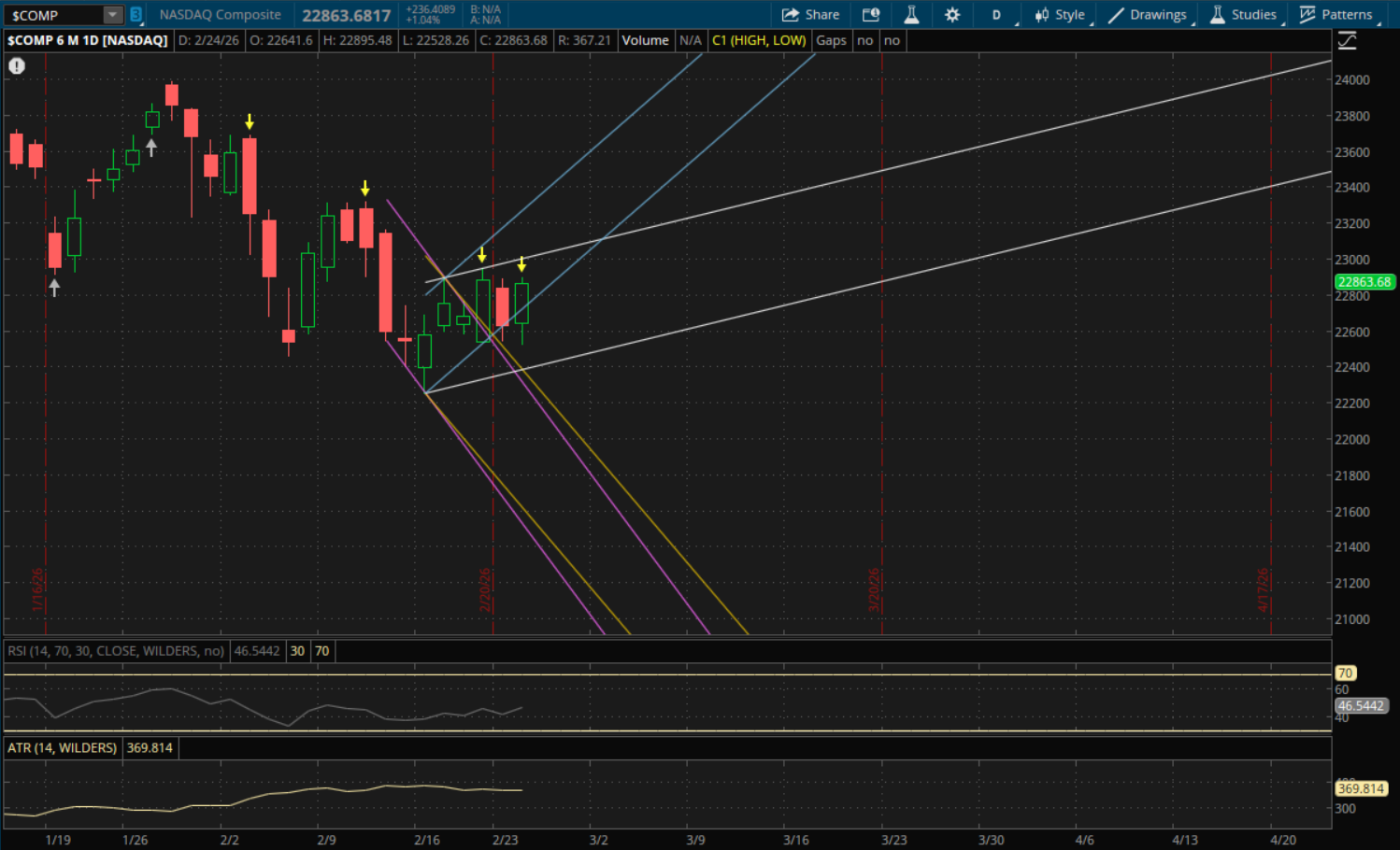Click the RSI 70 overbought level value box
Image resolution: width=1400 pixels, height=850 pixels.
[x=322, y=651]
